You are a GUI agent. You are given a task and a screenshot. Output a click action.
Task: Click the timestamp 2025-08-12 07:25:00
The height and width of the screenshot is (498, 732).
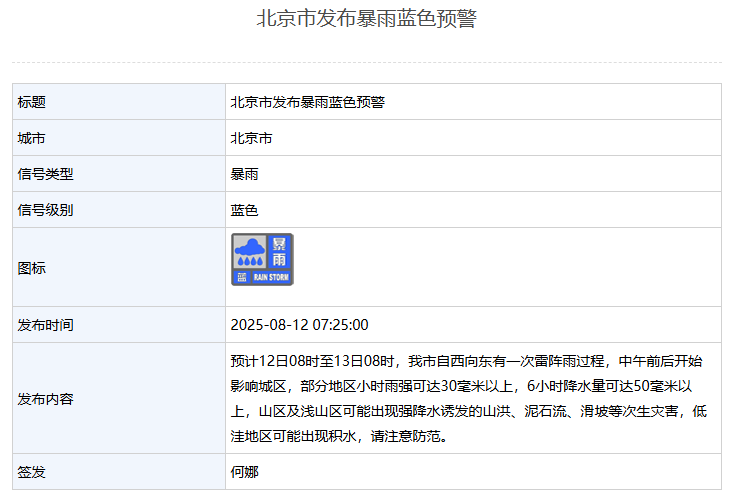tap(299, 325)
